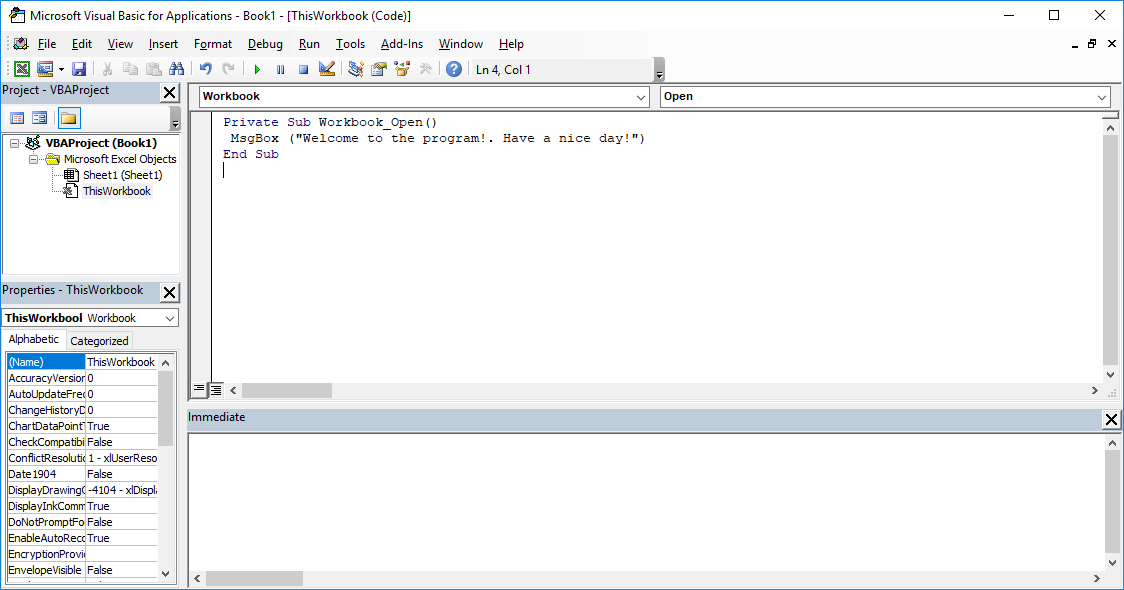Open the Debug menu

[x=265, y=44]
